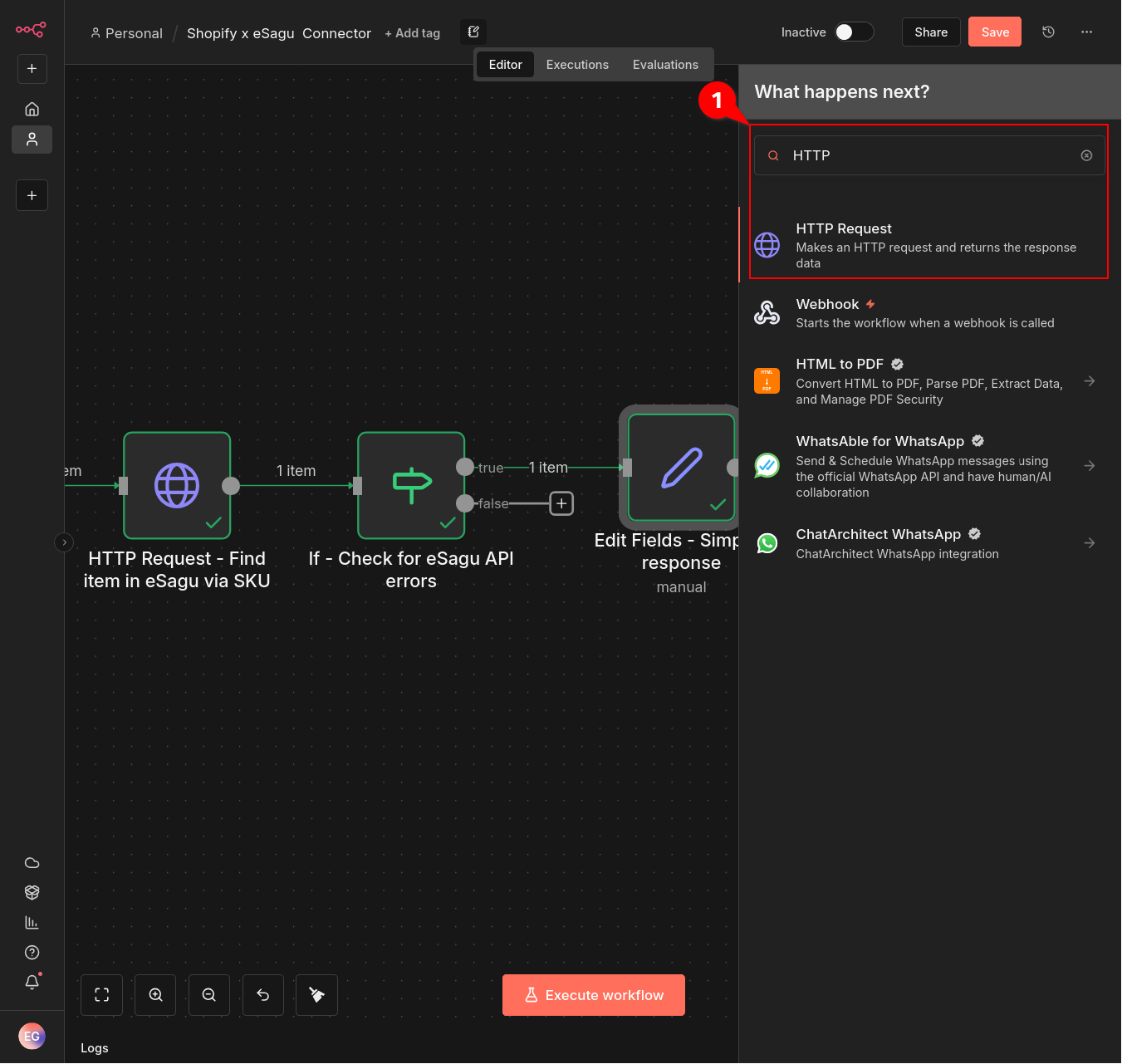
Task: Click the HTTP search input in node panel
Action: [929, 155]
